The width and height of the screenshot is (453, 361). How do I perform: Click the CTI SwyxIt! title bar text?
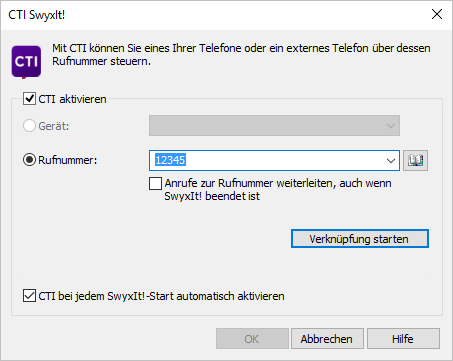coord(37,15)
